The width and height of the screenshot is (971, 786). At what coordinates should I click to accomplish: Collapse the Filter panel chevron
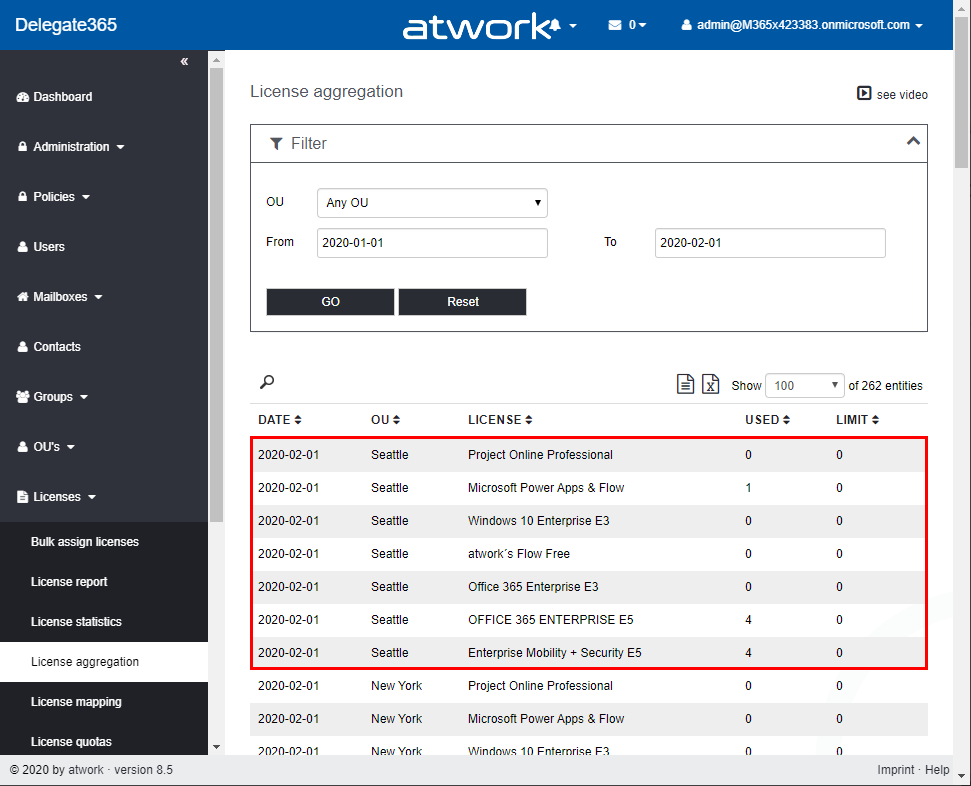tap(912, 142)
